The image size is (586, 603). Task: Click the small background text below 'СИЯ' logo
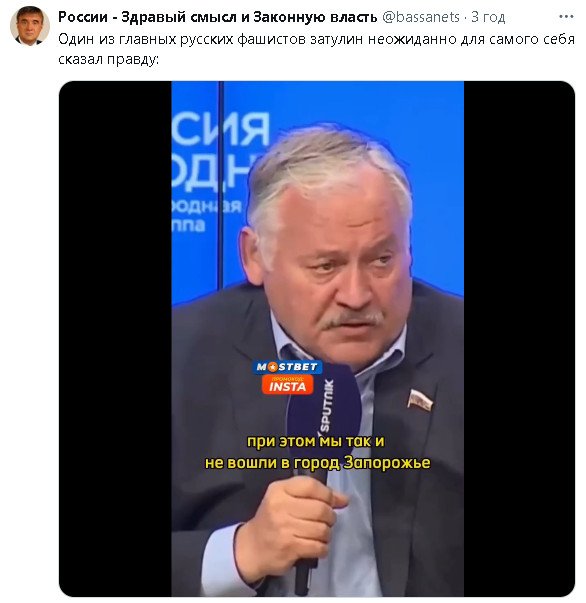click(207, 215)
